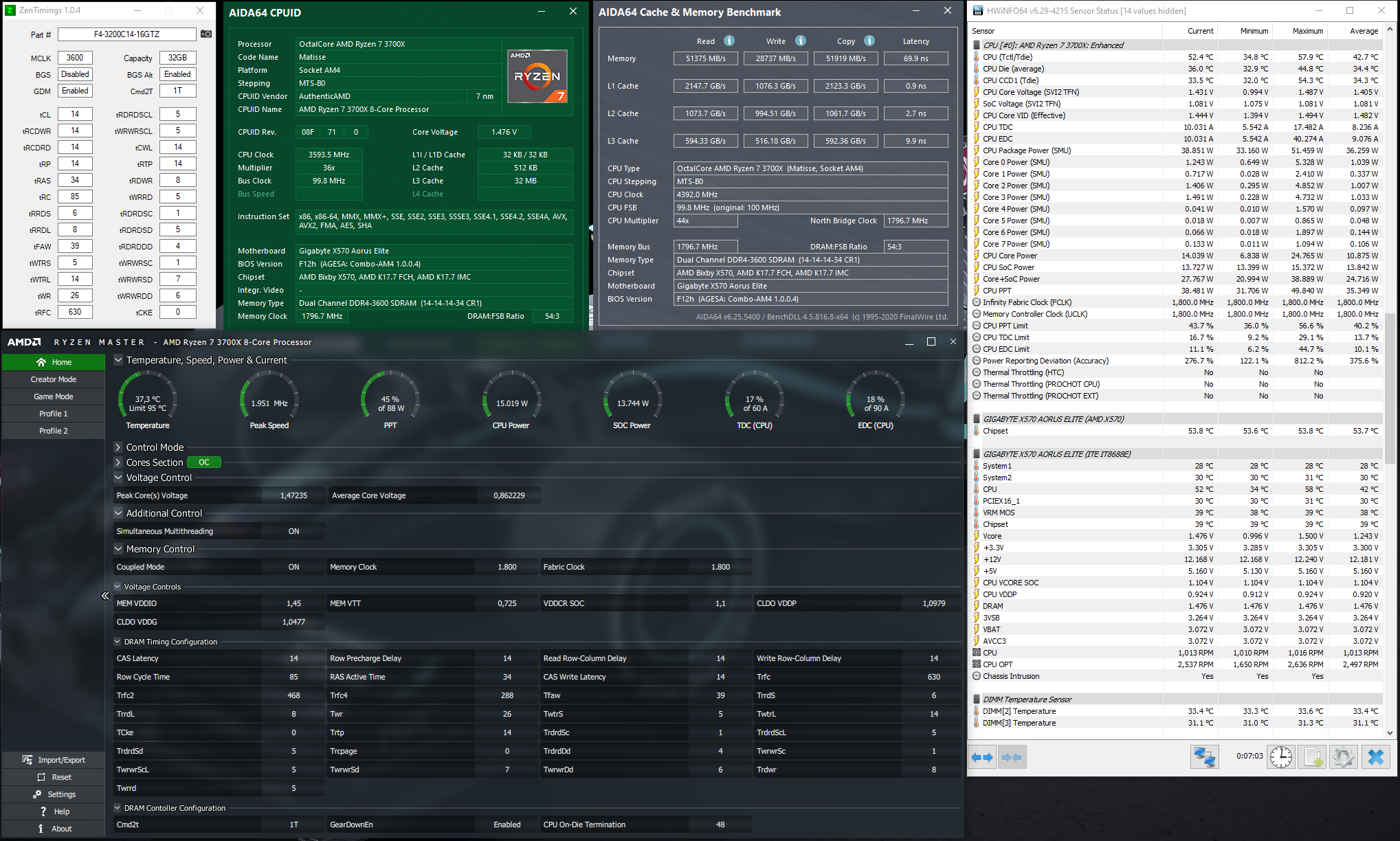Click the ZenTimings camera screenshot icon
Viewport: 1400px width, 841px height.
pyautogui.click(x=206, y=34)
